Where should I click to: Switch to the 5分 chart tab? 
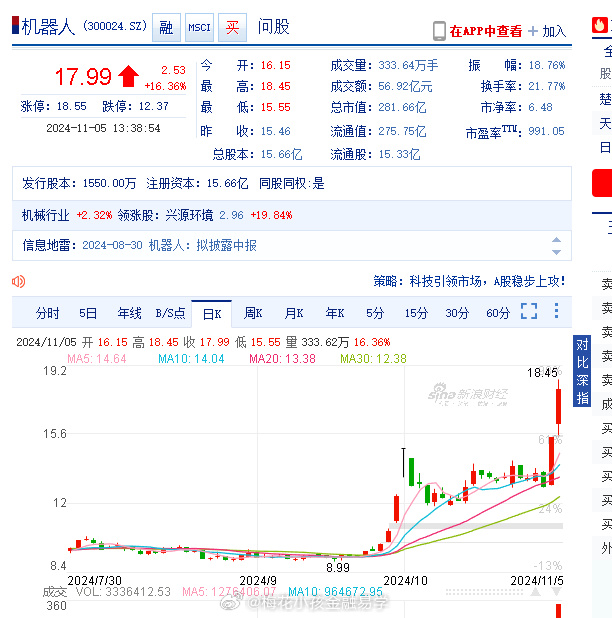click(375, 313)
